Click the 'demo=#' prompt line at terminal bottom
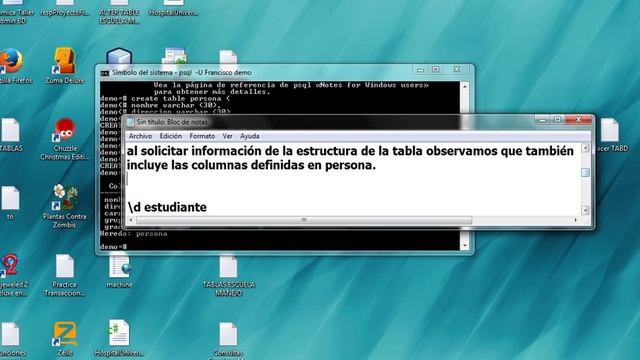This screenshot has width=640, height=360. pos(113,247)
